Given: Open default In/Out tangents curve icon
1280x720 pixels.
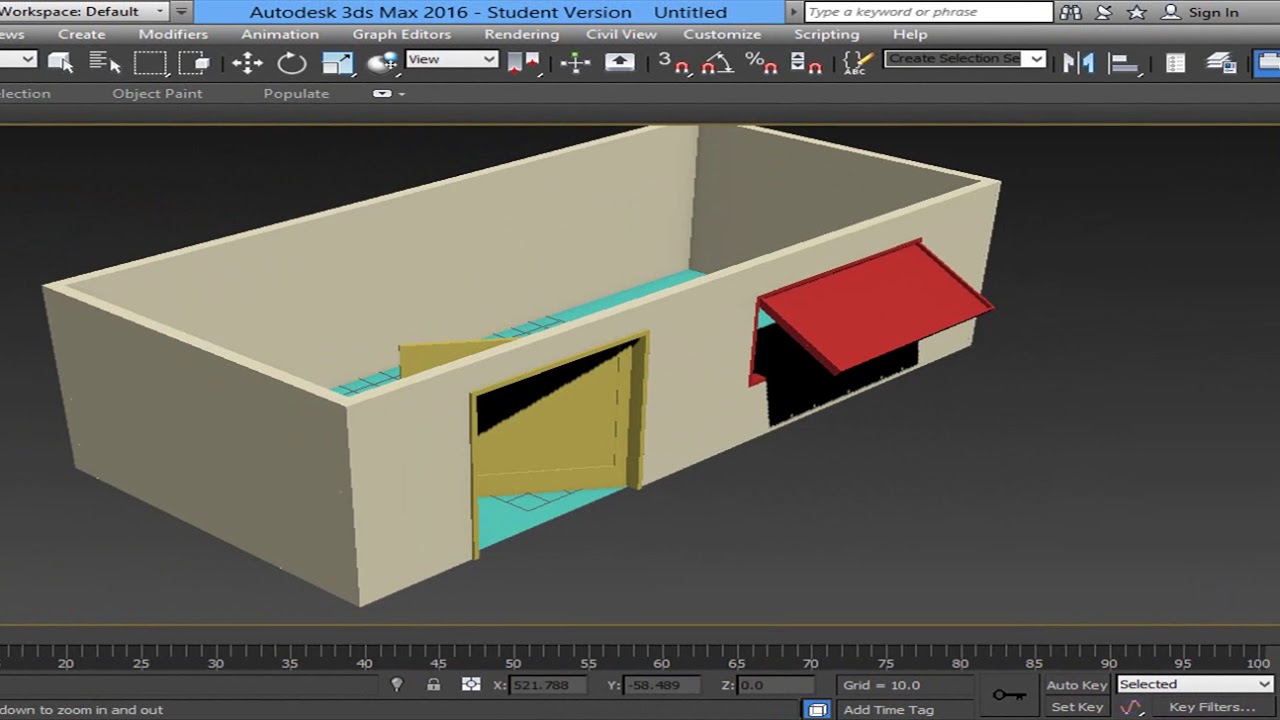Looking at the screenshot, I should pos(1131,707).
